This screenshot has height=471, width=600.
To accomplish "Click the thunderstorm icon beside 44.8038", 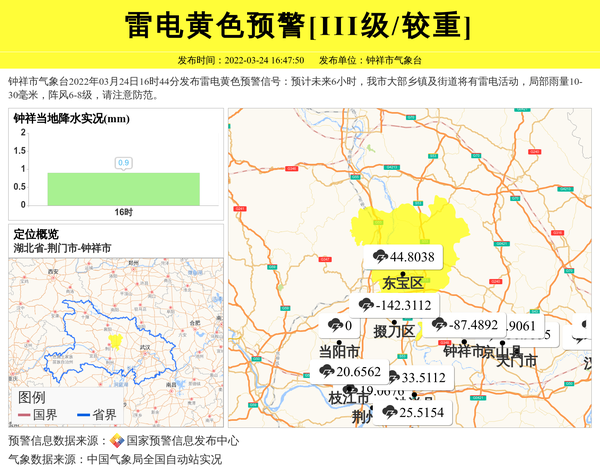I will click(x=380, y=257).
